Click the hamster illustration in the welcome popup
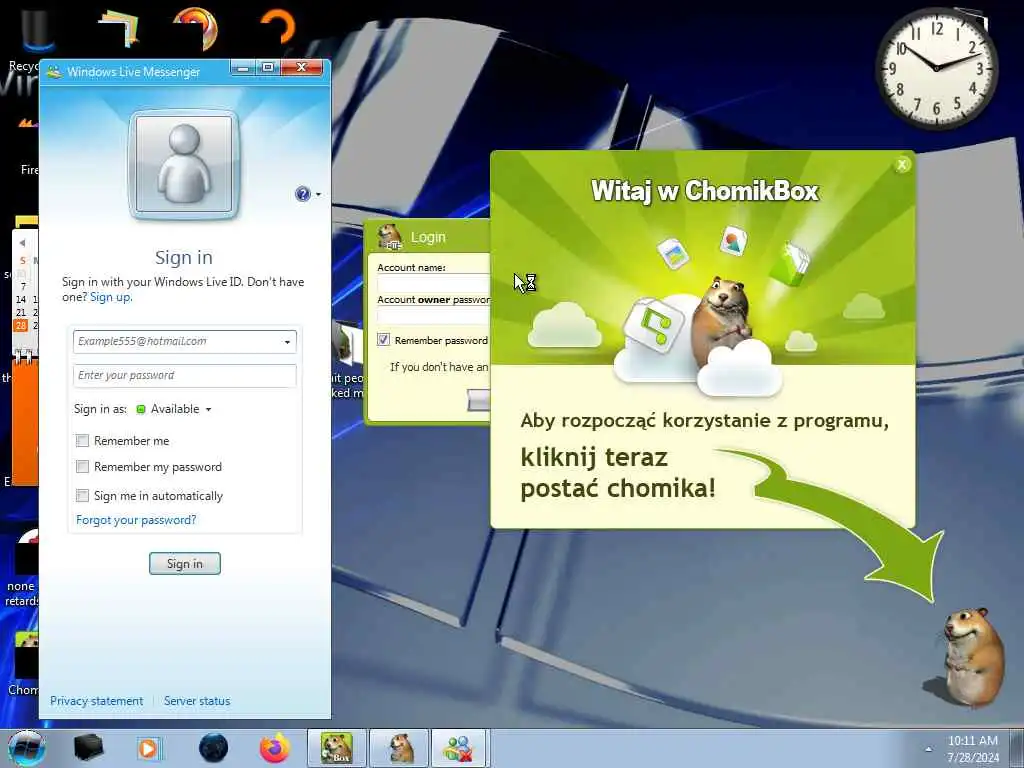 click(x=720, y=321)
